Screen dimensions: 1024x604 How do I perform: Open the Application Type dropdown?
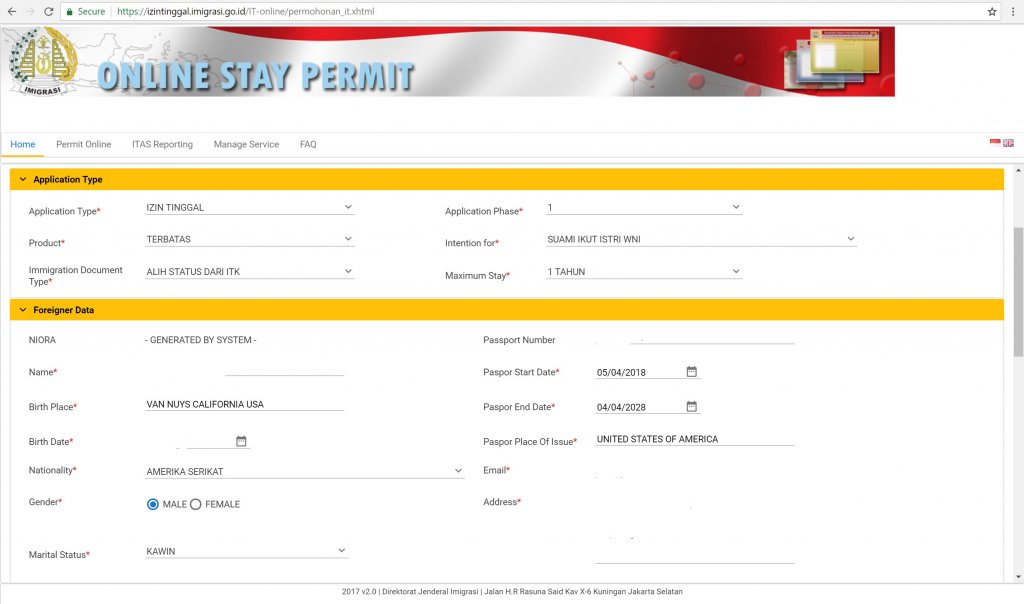[x=249, y=208]
